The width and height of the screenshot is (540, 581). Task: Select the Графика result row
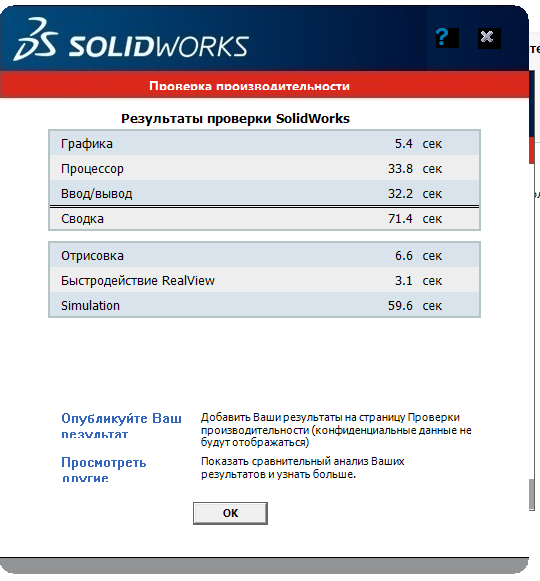tap(264, 143)
